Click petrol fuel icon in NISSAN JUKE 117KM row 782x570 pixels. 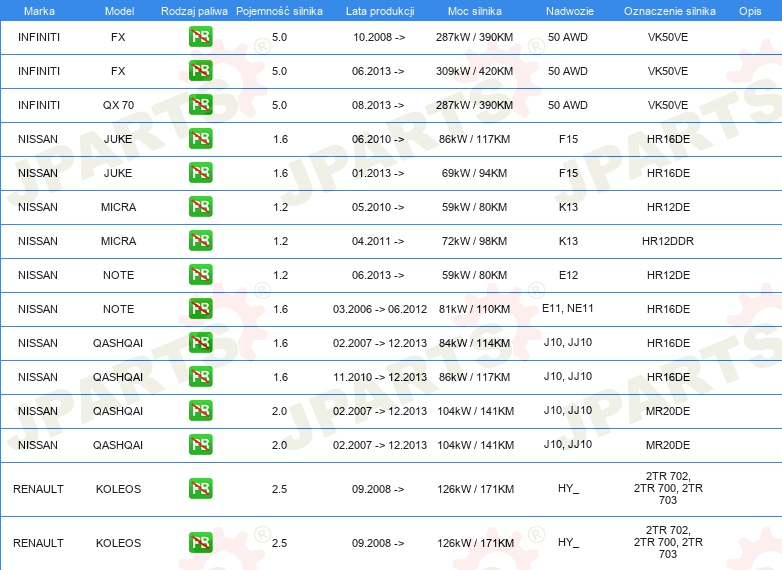(200, 139)
